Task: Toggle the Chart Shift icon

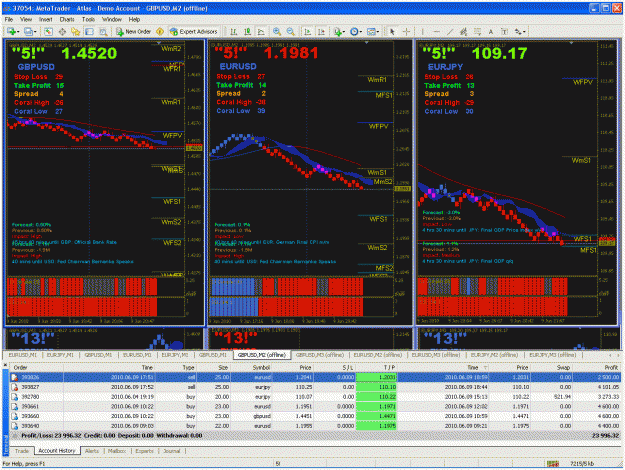Action: pos(321,31)
